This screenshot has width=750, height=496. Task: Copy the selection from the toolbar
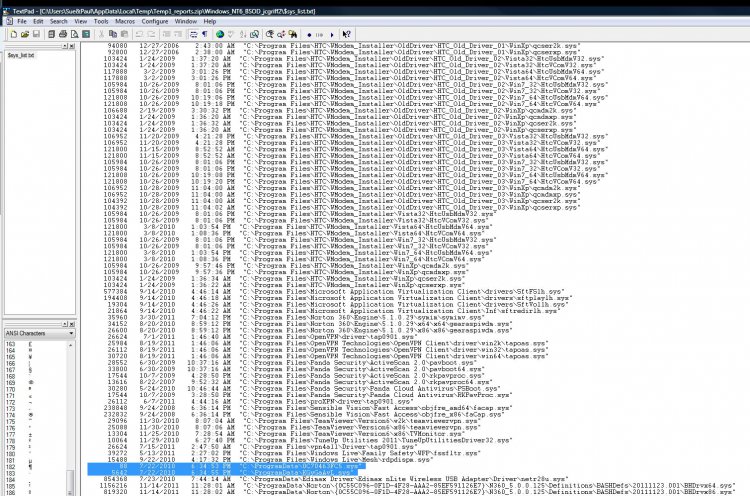113,34
